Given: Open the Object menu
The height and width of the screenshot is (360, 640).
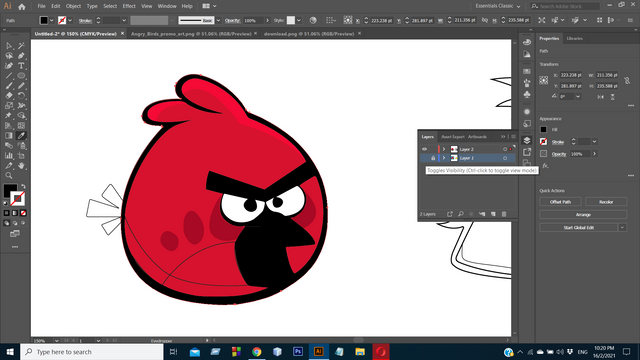Looking at the screenshot, I should pyautogui.click(x=73, y=6).
